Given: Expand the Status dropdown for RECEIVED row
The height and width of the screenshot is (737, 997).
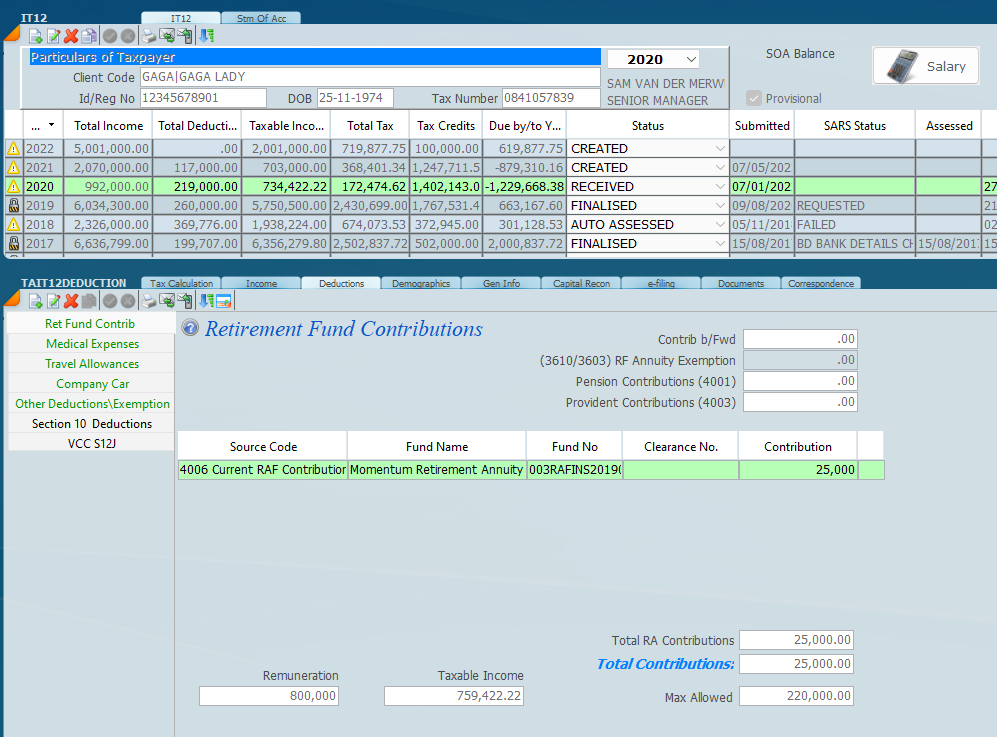Looking at the screenshot, I should 720,187.
